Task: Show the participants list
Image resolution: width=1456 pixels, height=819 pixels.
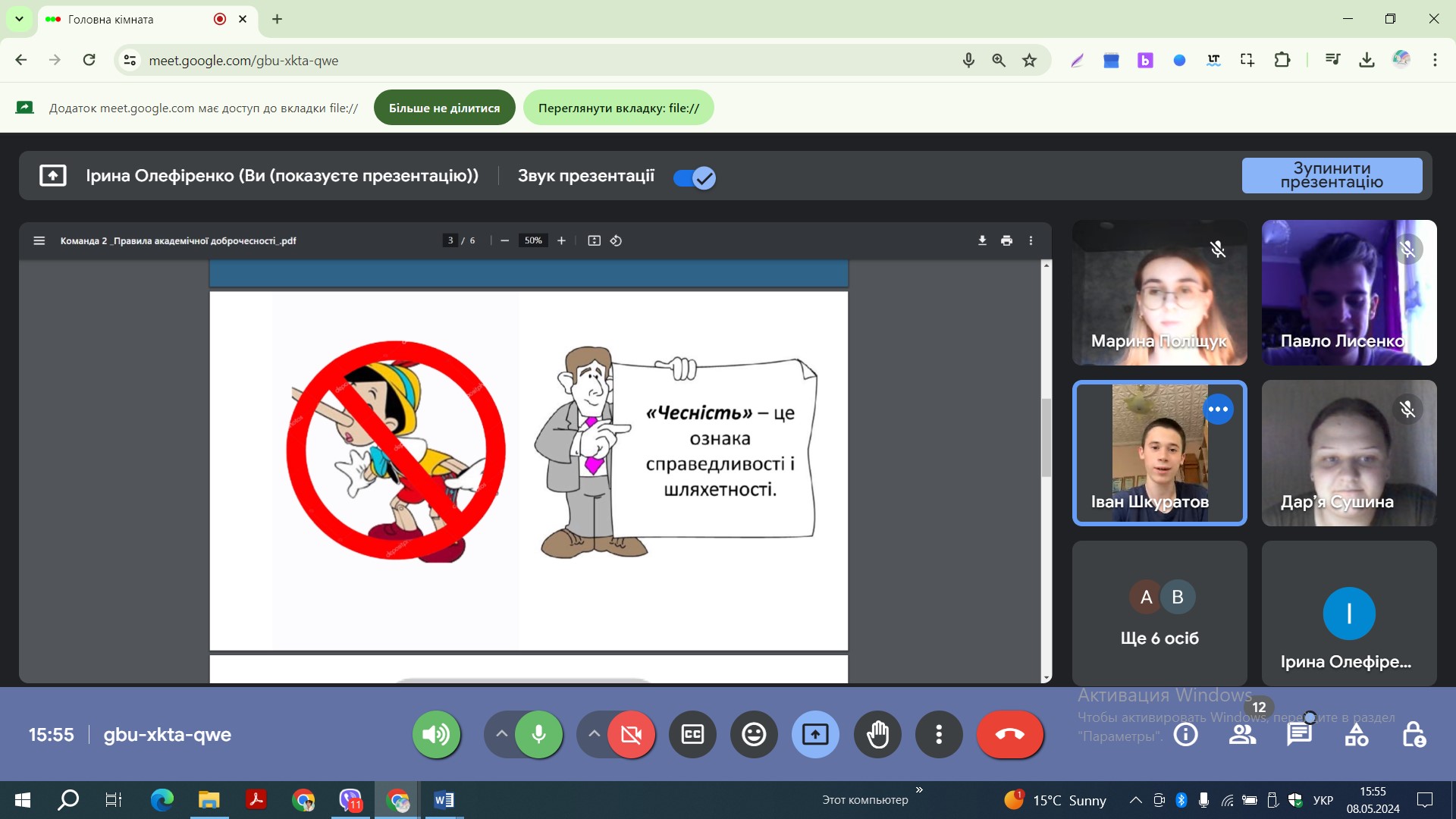Action: tap(1242, 734)
